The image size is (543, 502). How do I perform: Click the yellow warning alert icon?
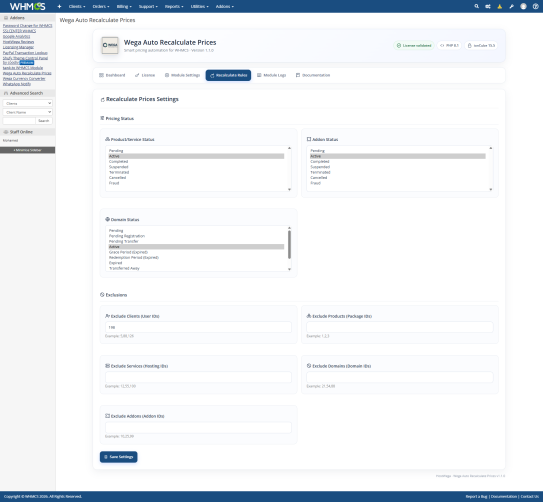pyautogui.click(x=499, y=6)
